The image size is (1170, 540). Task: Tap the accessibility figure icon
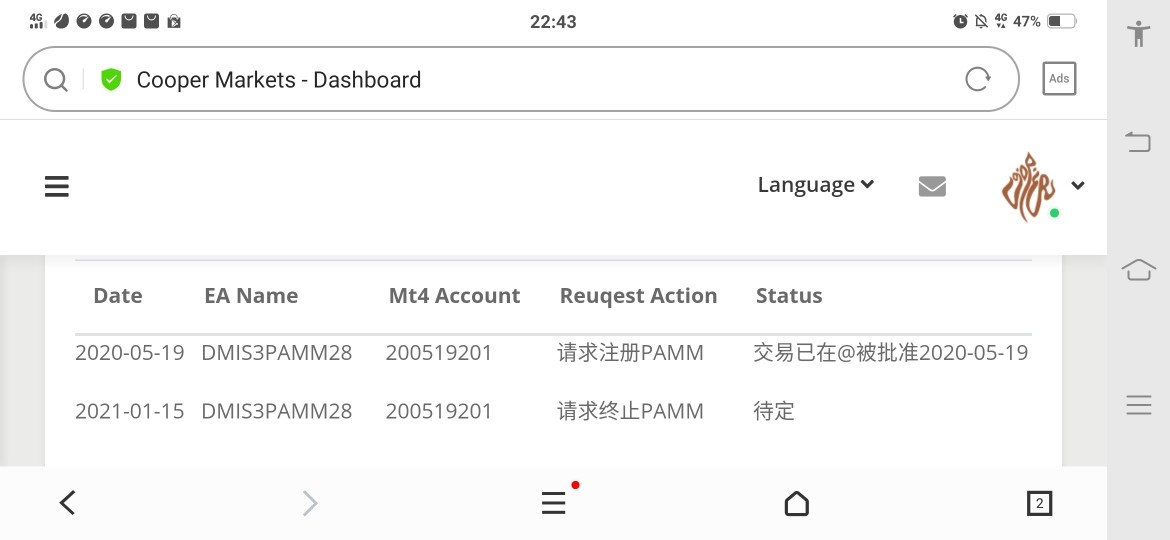coord(1138,33)
